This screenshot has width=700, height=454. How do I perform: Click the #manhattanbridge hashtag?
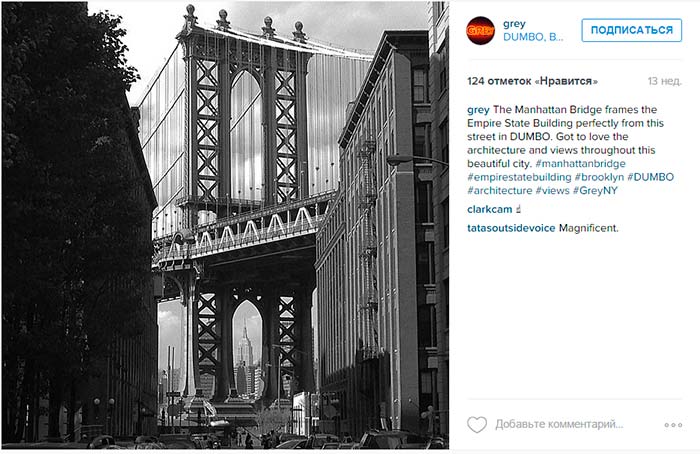580,163
